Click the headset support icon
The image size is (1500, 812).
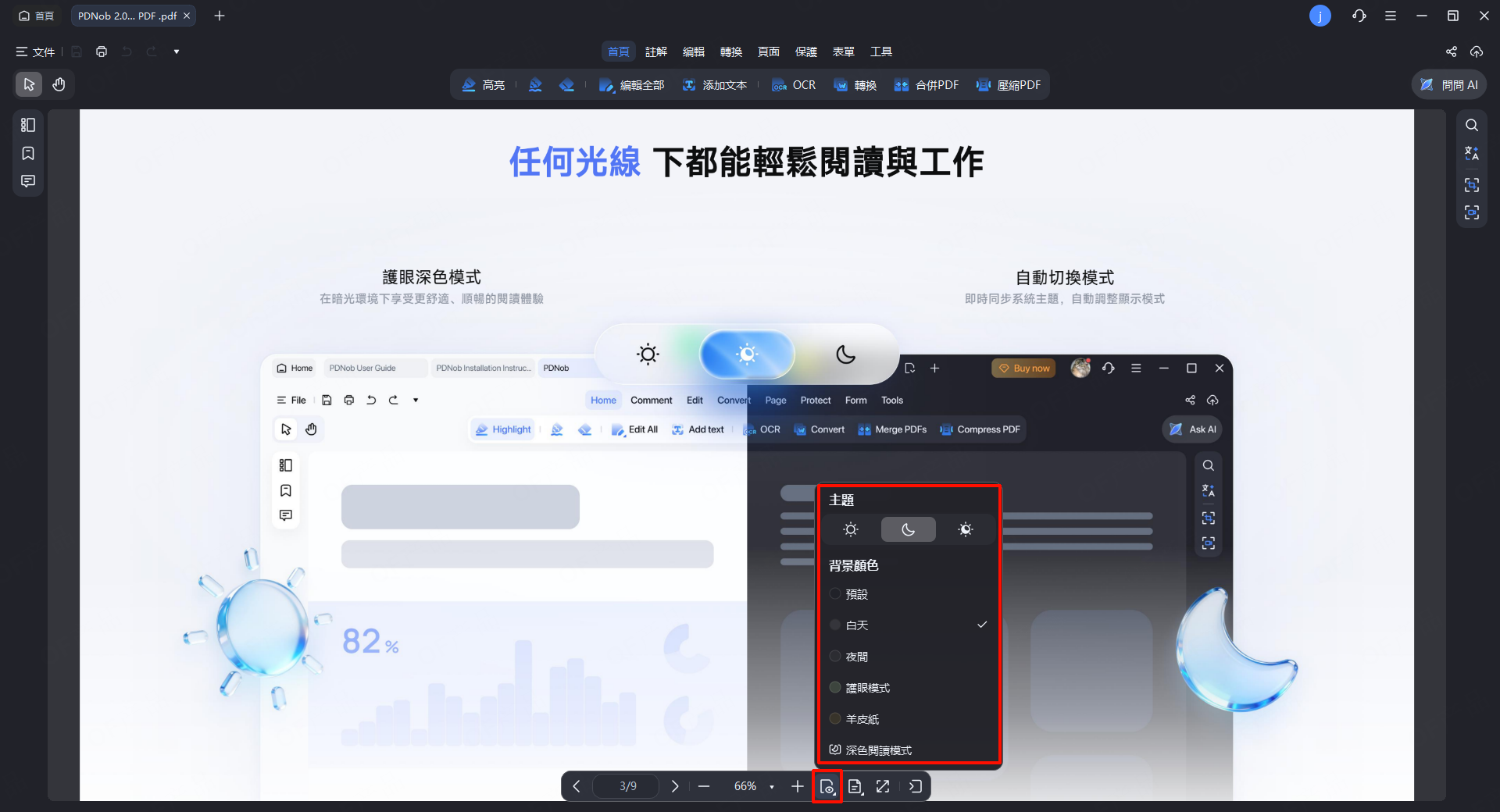pyautogui.click(x=1359, y=16)
